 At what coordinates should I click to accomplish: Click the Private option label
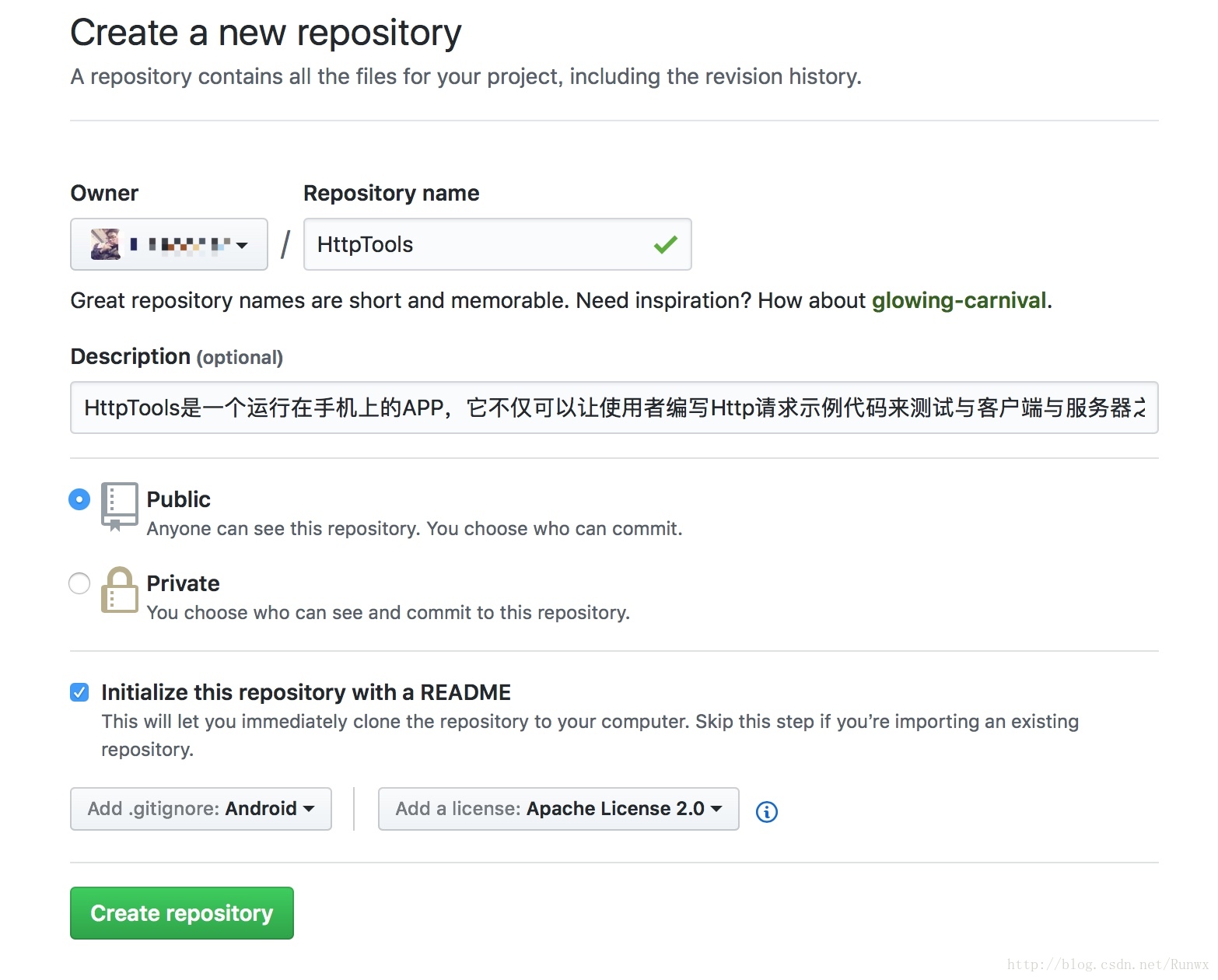184,583
